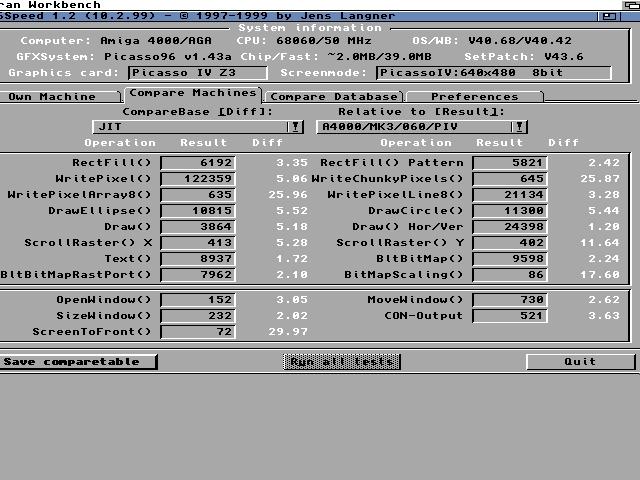Viewport: 640px width, 480px height.
Task: Click the WritePixelArray8() result 635
Action: [x=198, y=195]
